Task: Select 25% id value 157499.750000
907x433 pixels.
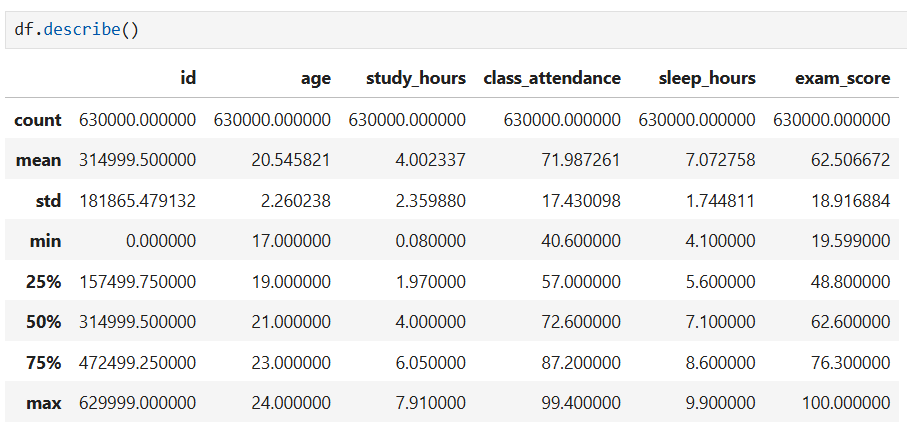Action: click(138, 282)
